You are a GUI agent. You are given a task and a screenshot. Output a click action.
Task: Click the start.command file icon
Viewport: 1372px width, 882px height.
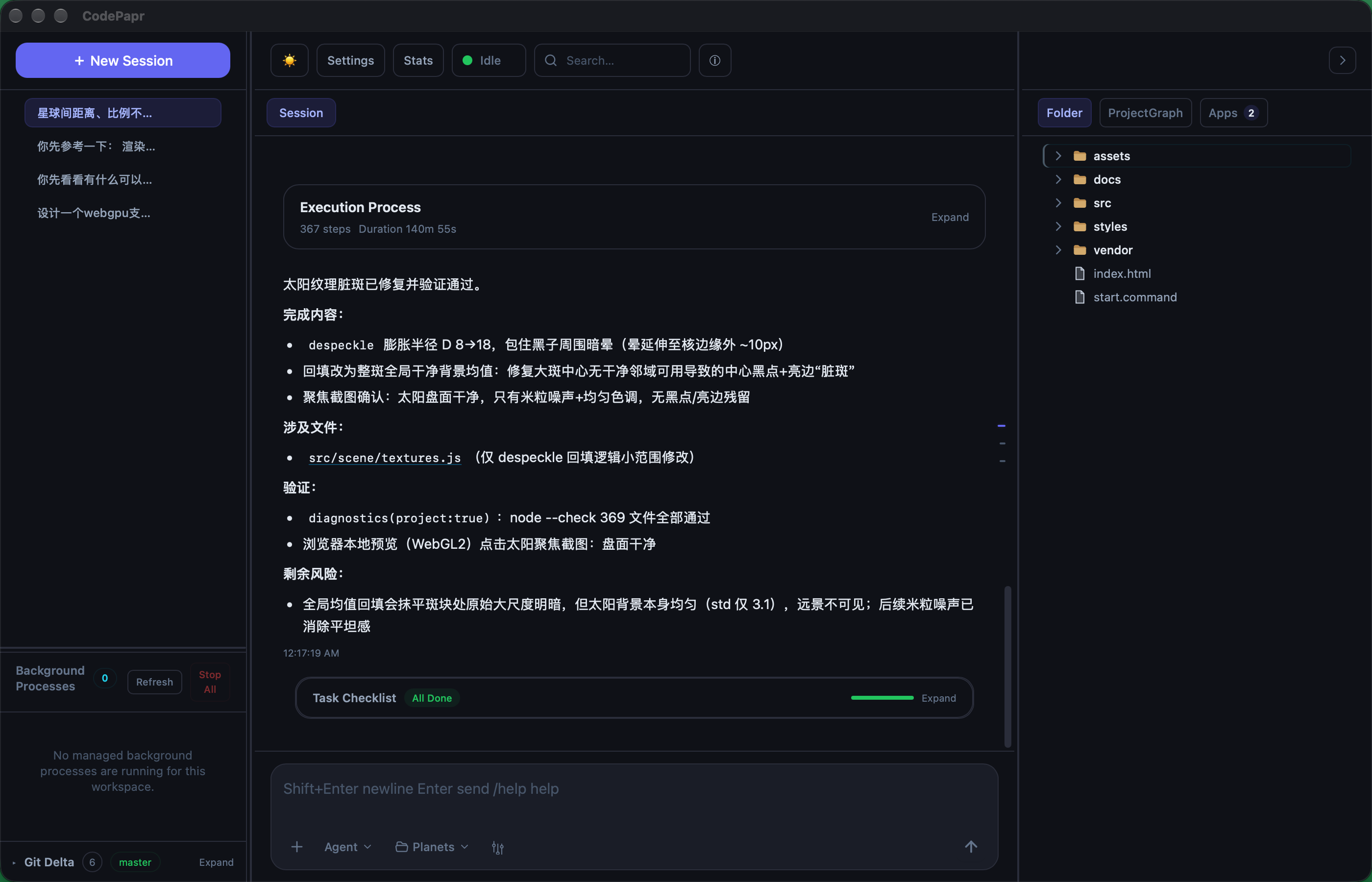point(1080,296)
